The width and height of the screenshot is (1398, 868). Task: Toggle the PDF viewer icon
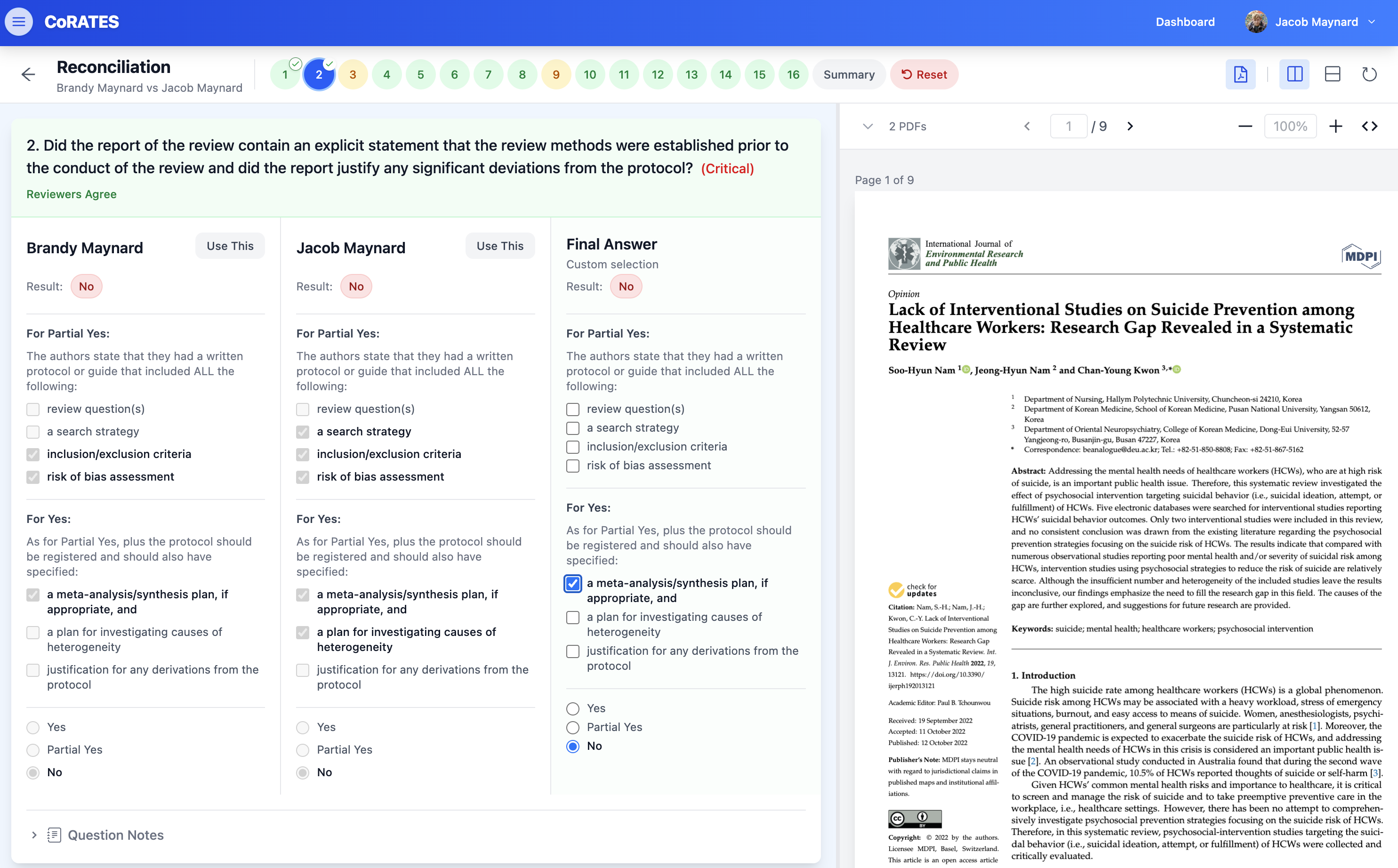[1240, 74]
